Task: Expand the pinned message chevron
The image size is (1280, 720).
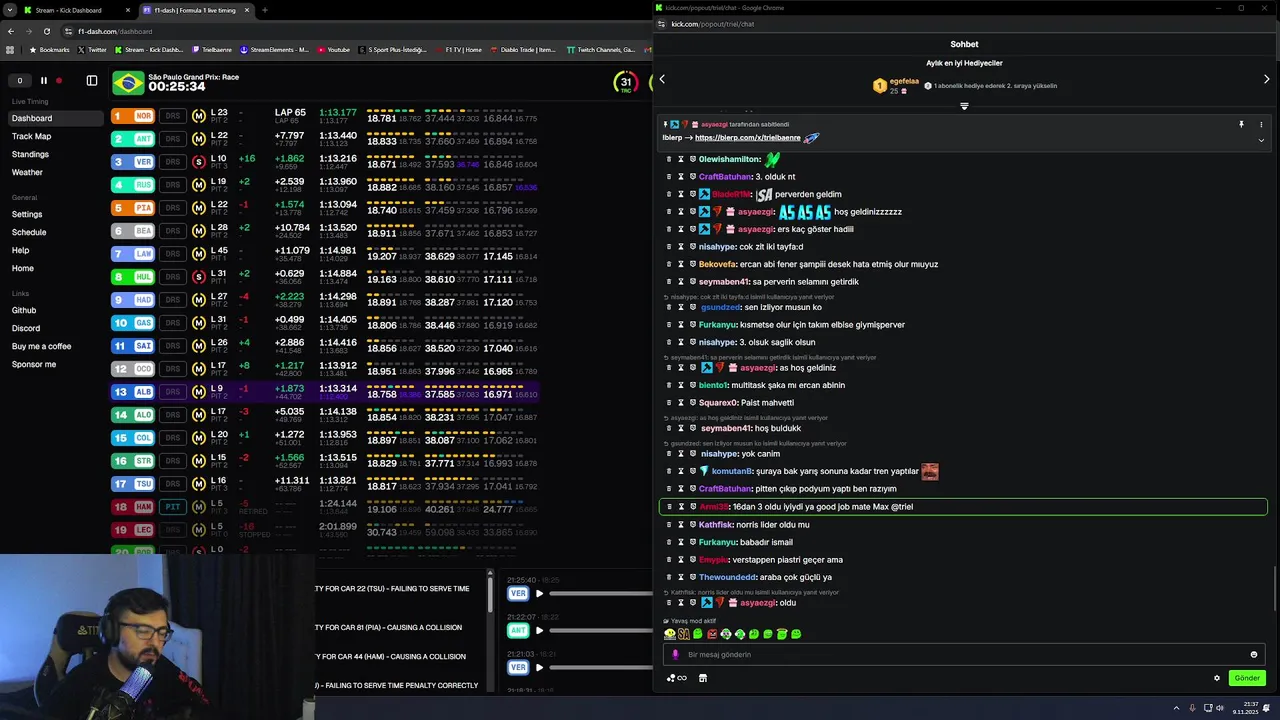Action: click(x=1261, y=140)
